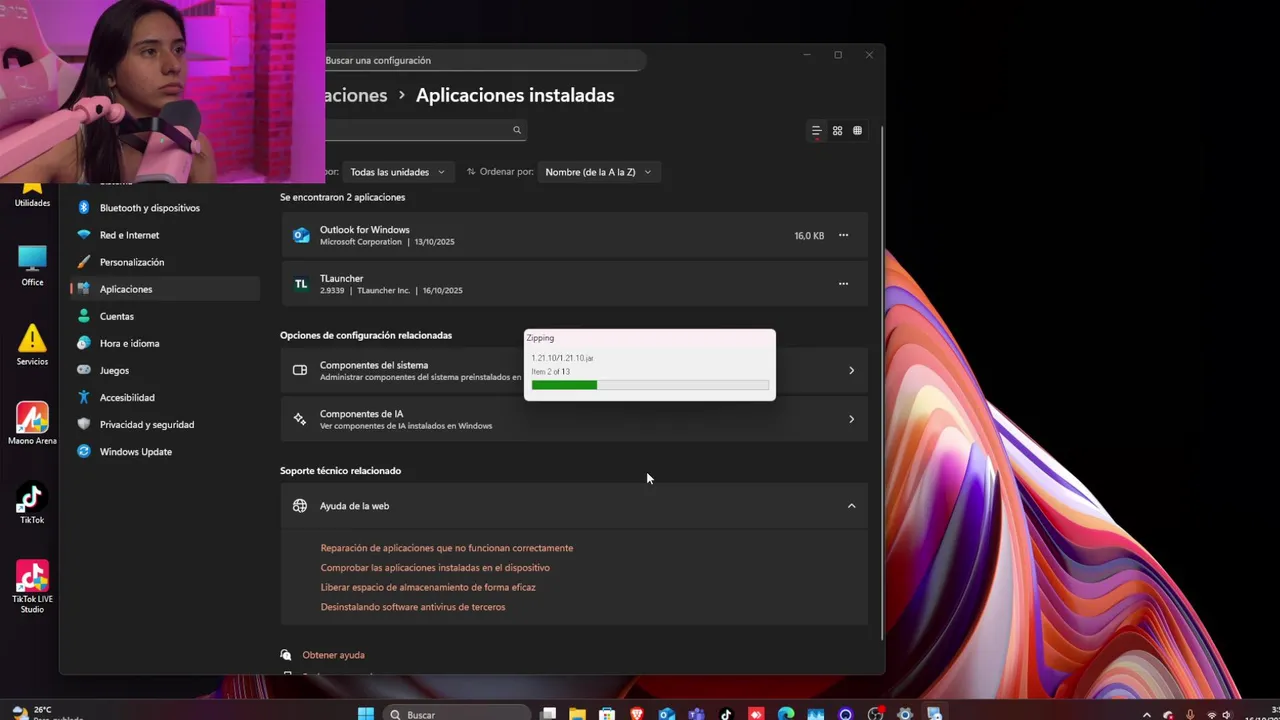
Task: Open Microsoft Teams from the taskbar
Action: 696,714
